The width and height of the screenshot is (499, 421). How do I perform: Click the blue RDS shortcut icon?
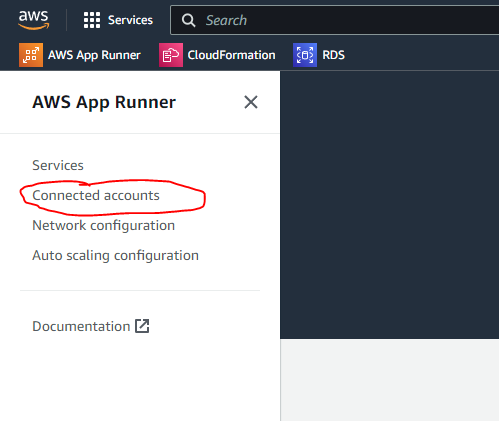tap(305, 55)
